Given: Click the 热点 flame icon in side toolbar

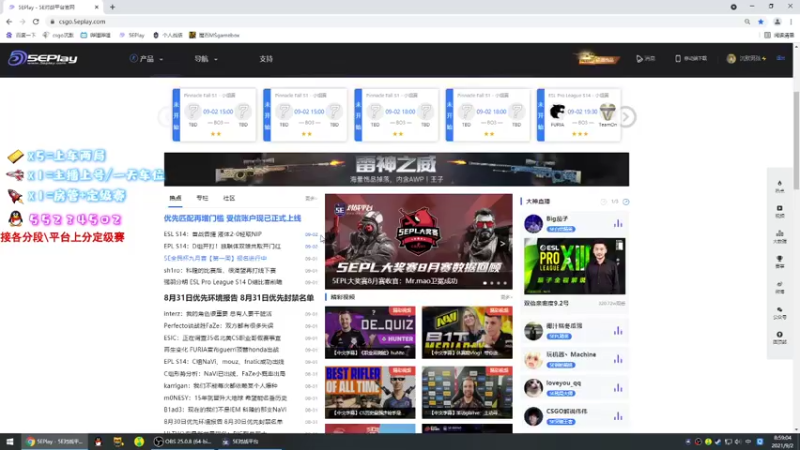Looking at the screenshot, I should pos(780,186).
